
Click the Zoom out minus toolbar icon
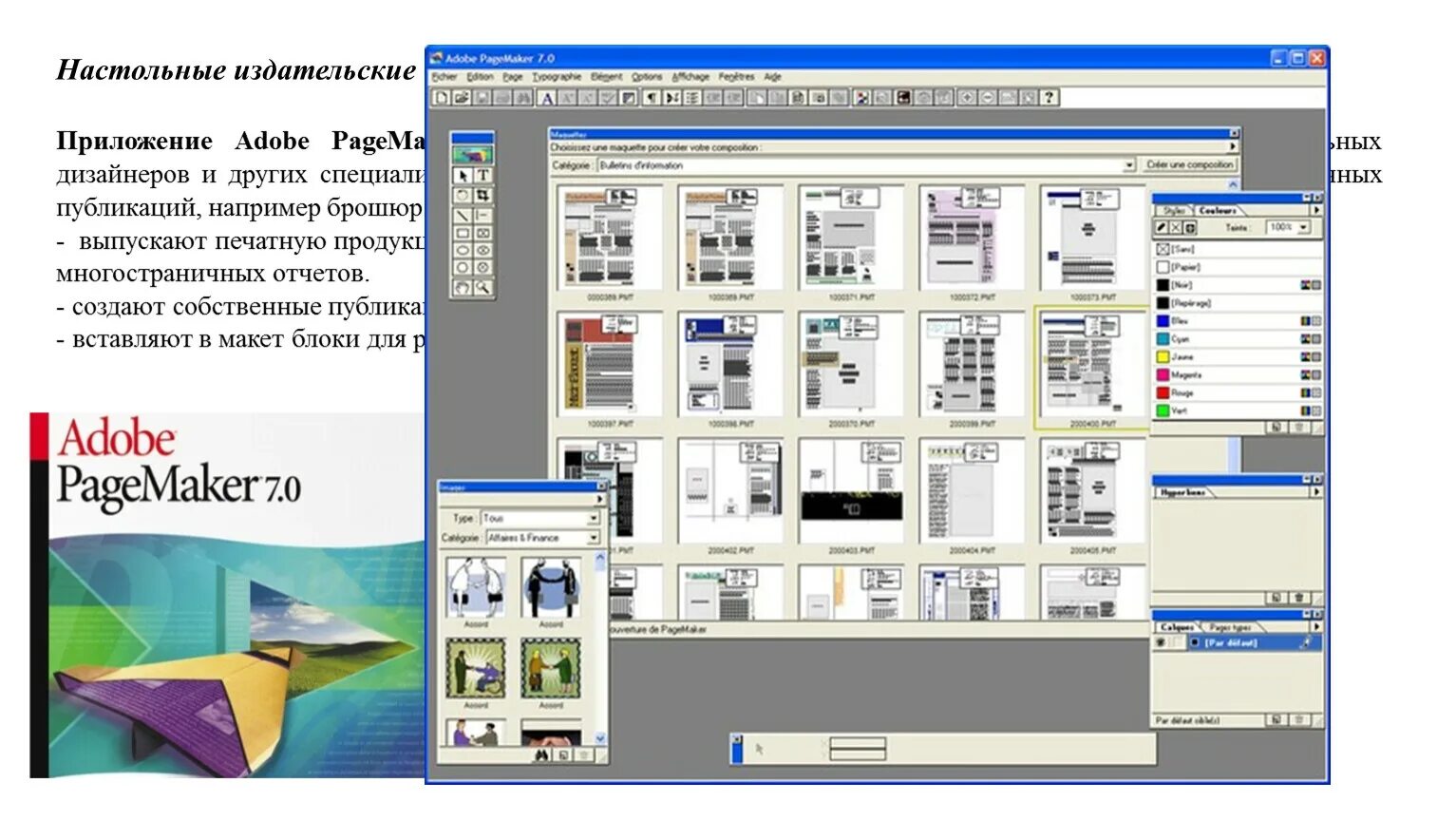click(987, 97)
